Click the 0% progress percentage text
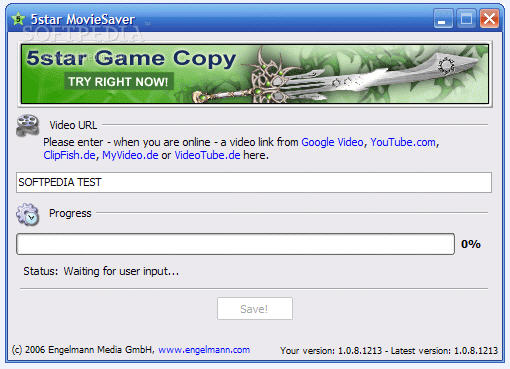The width and height of the screenshot is (510, 369). 471,244
